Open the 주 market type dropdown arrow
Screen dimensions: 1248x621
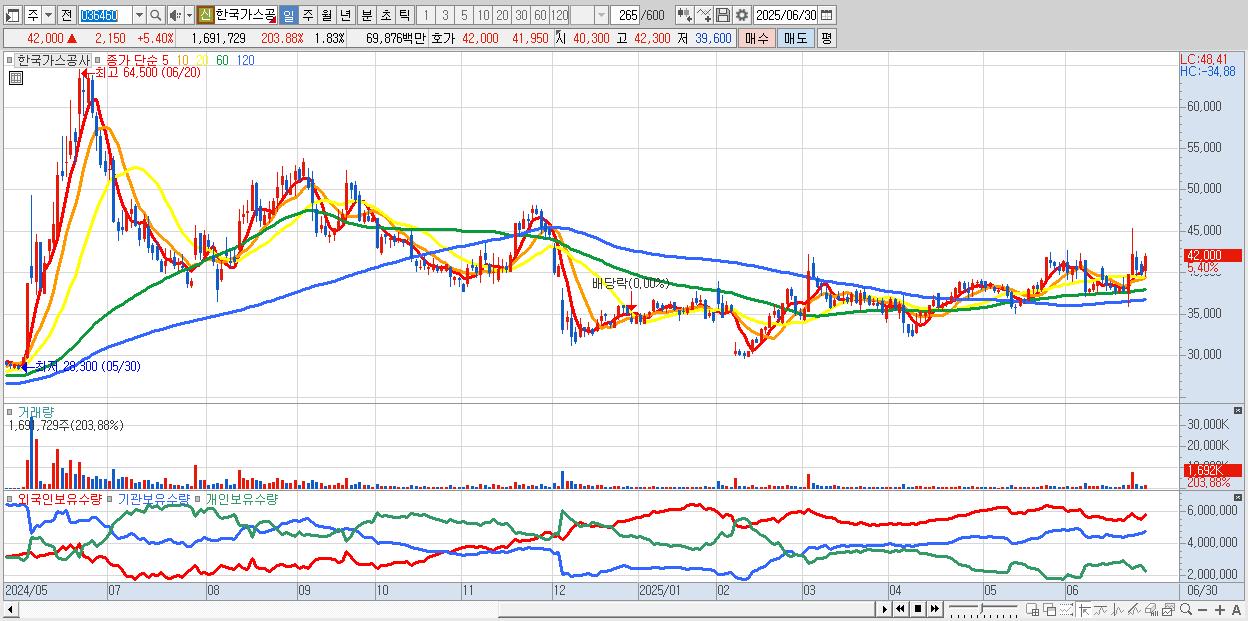coord(48,15)
